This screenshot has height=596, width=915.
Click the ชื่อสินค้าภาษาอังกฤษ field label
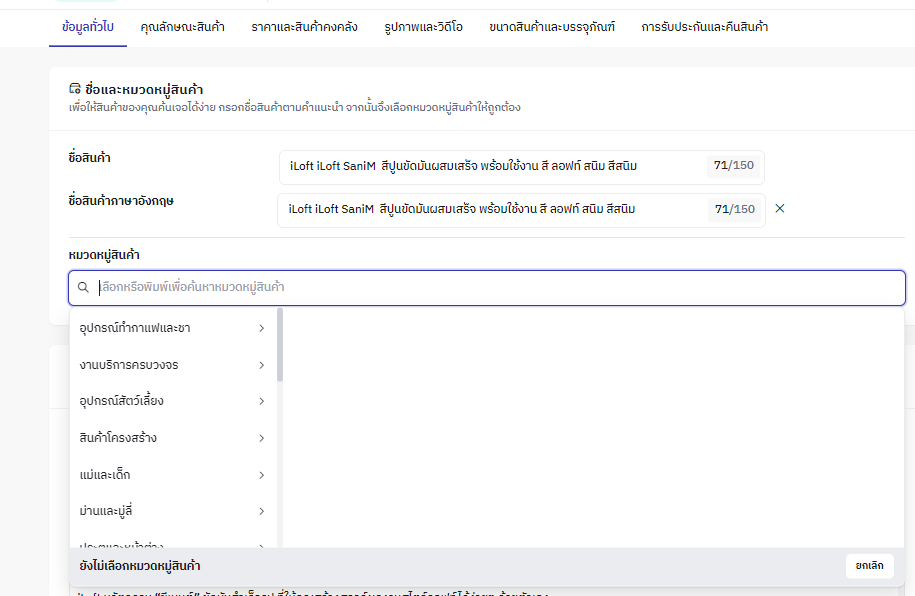[x=121, y=201]
